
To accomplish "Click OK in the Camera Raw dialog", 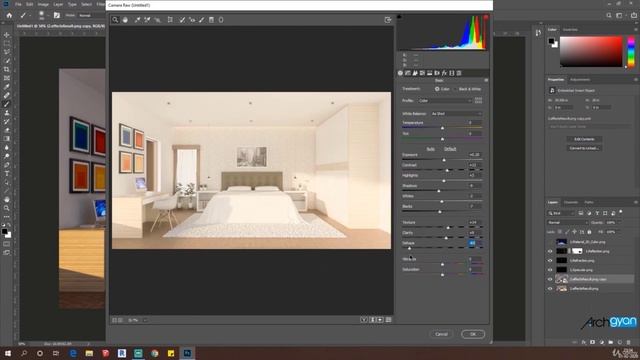I will (x=473, y=334).
